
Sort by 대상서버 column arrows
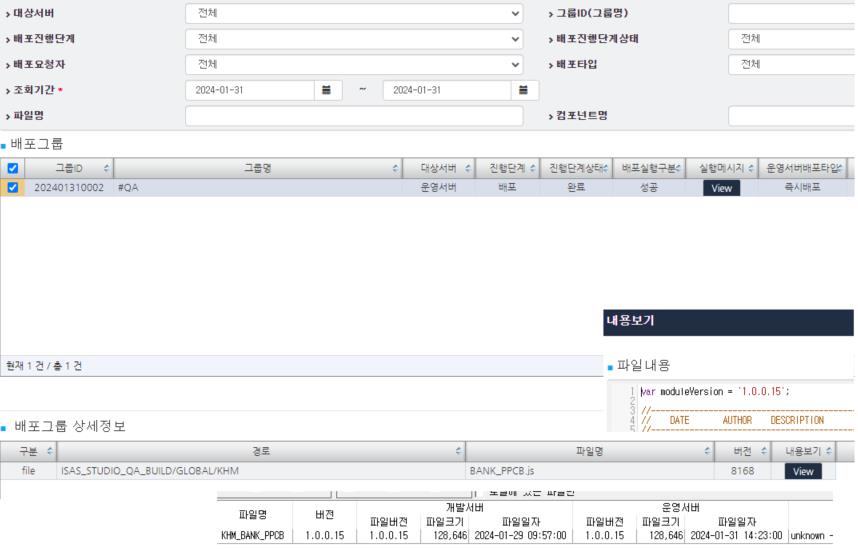(x=467, y=169)
